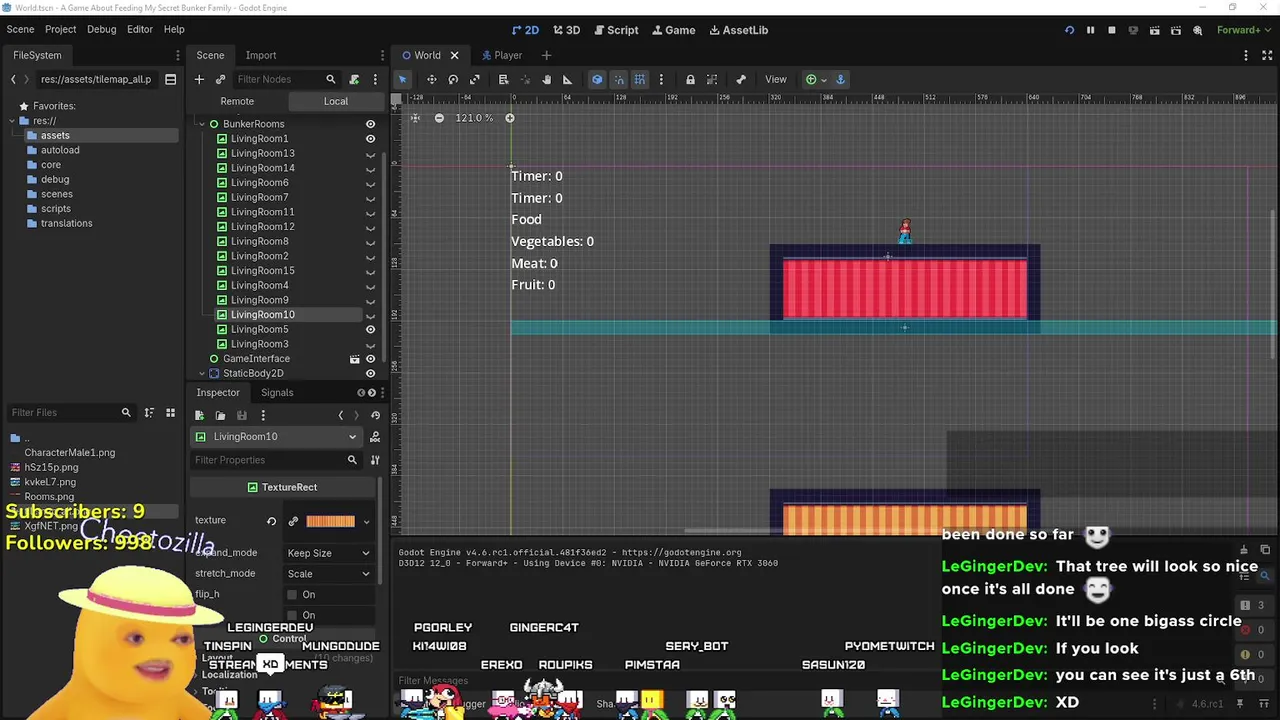Image resolution: width=1280 pixels, height=720 pixels.
Task: Toggle visibility of LivingRoom10 node
Action: [370, 315]
